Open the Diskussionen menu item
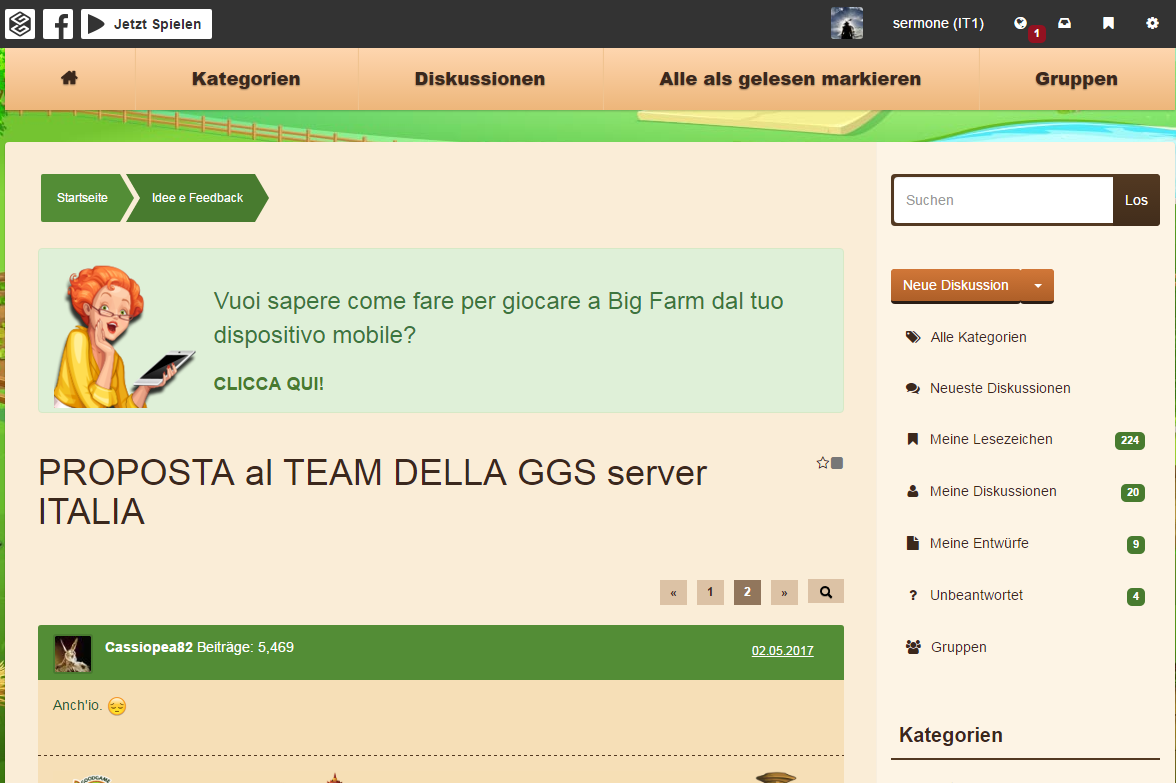The height and width of the screenshot is (783, 1176). click(x=480, y=79)
